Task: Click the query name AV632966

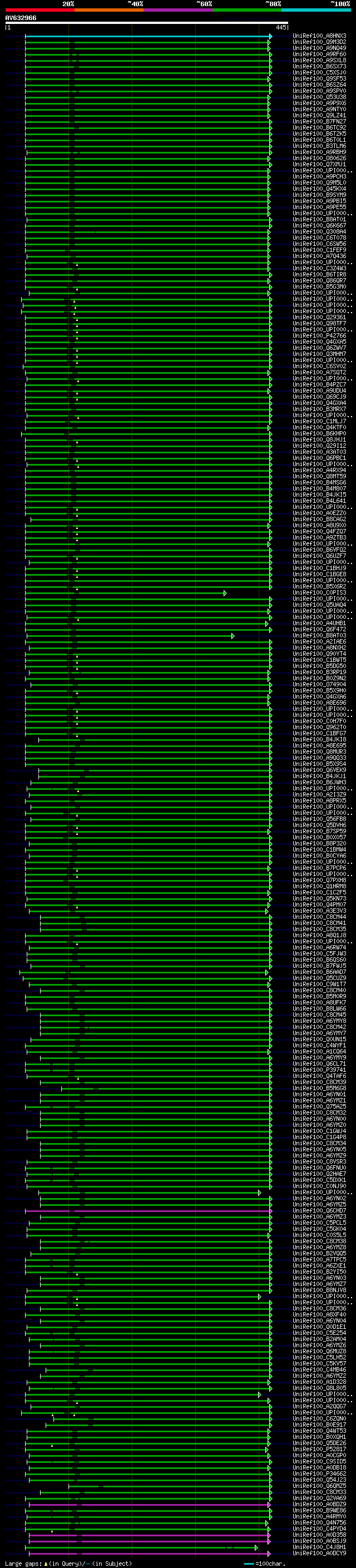Action: point(21,18)
